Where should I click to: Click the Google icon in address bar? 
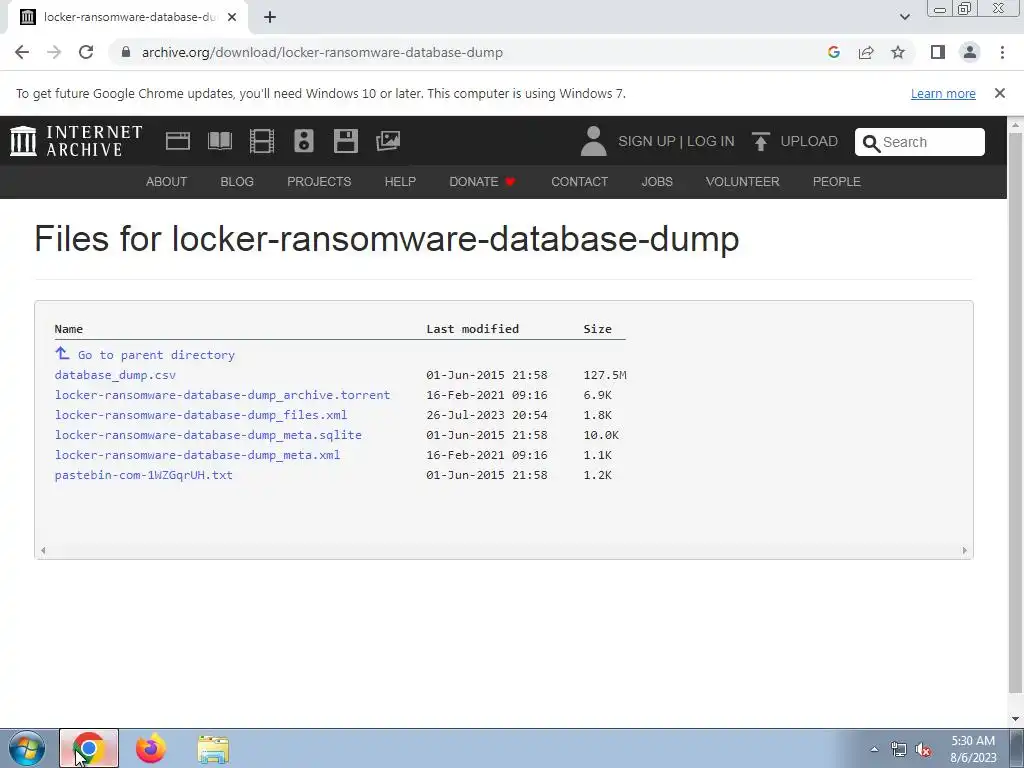point(834,52)
